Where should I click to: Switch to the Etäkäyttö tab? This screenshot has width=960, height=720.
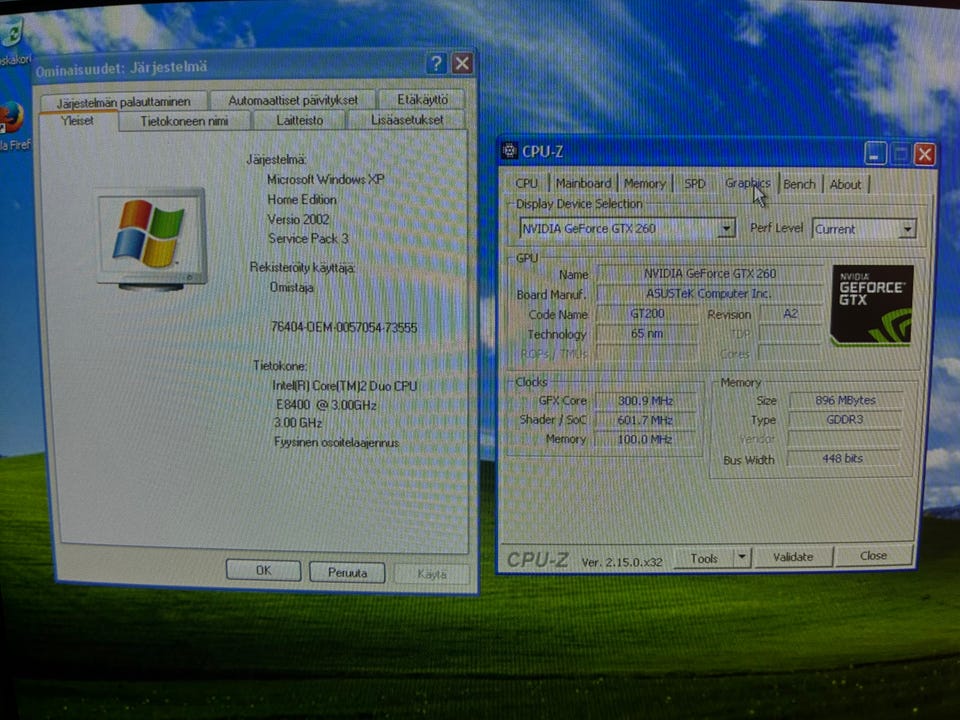422,99
